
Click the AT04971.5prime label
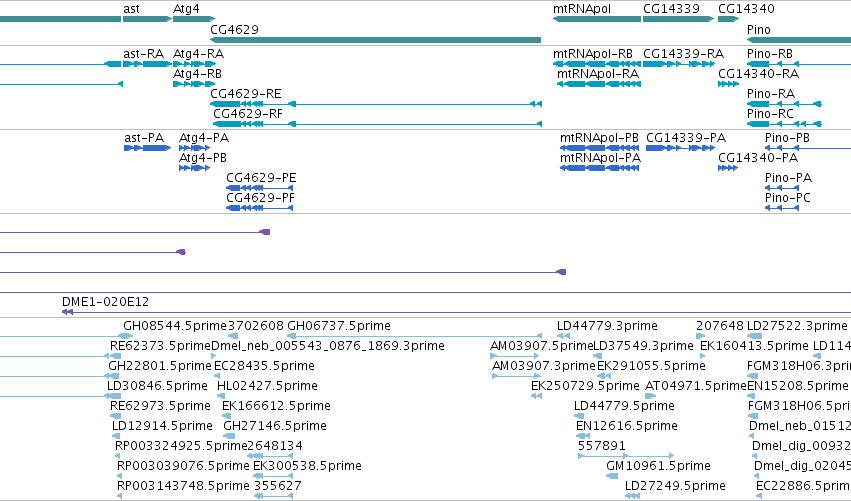pyautogui.click(x=696, y=386)
